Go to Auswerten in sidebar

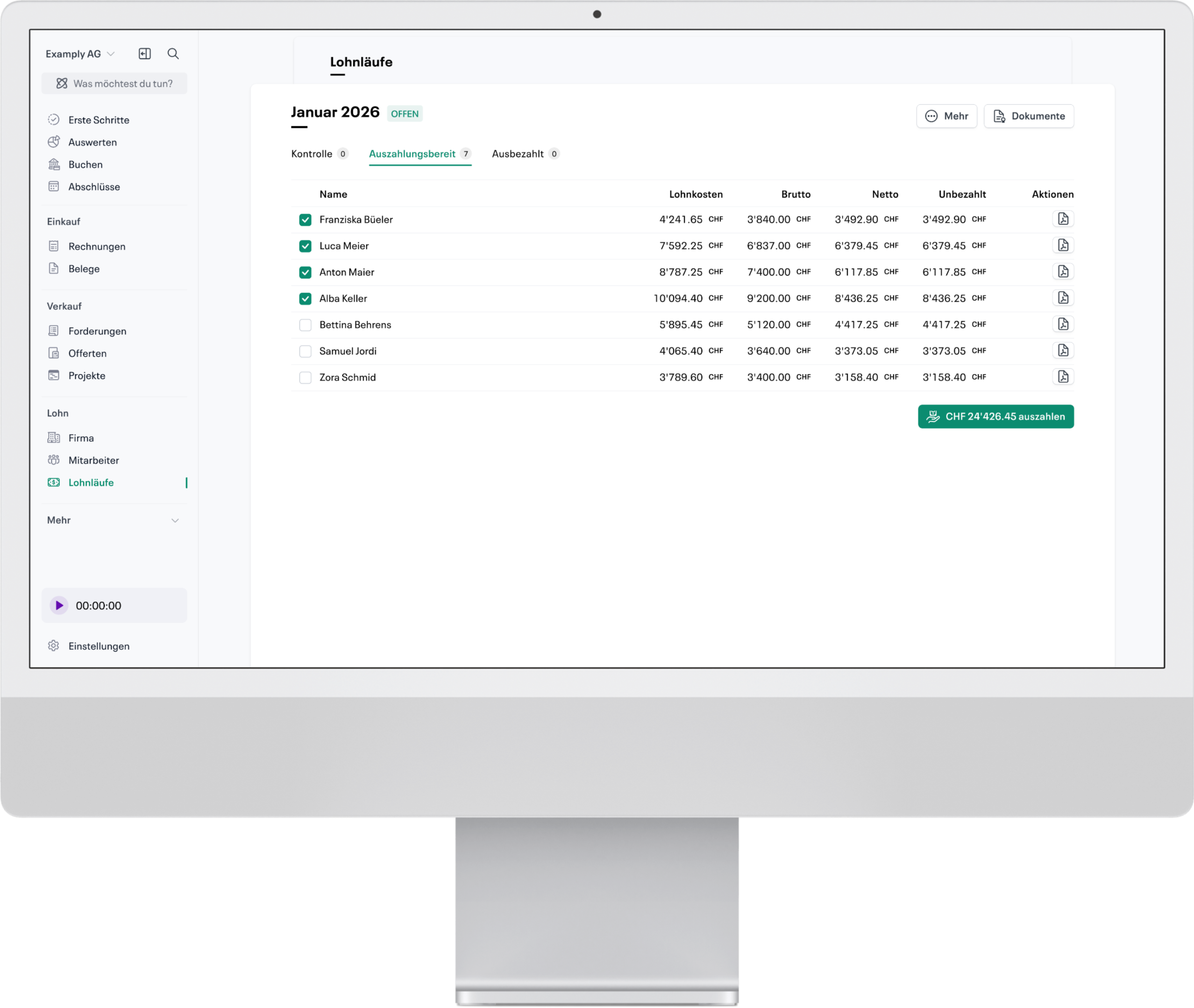92,142
